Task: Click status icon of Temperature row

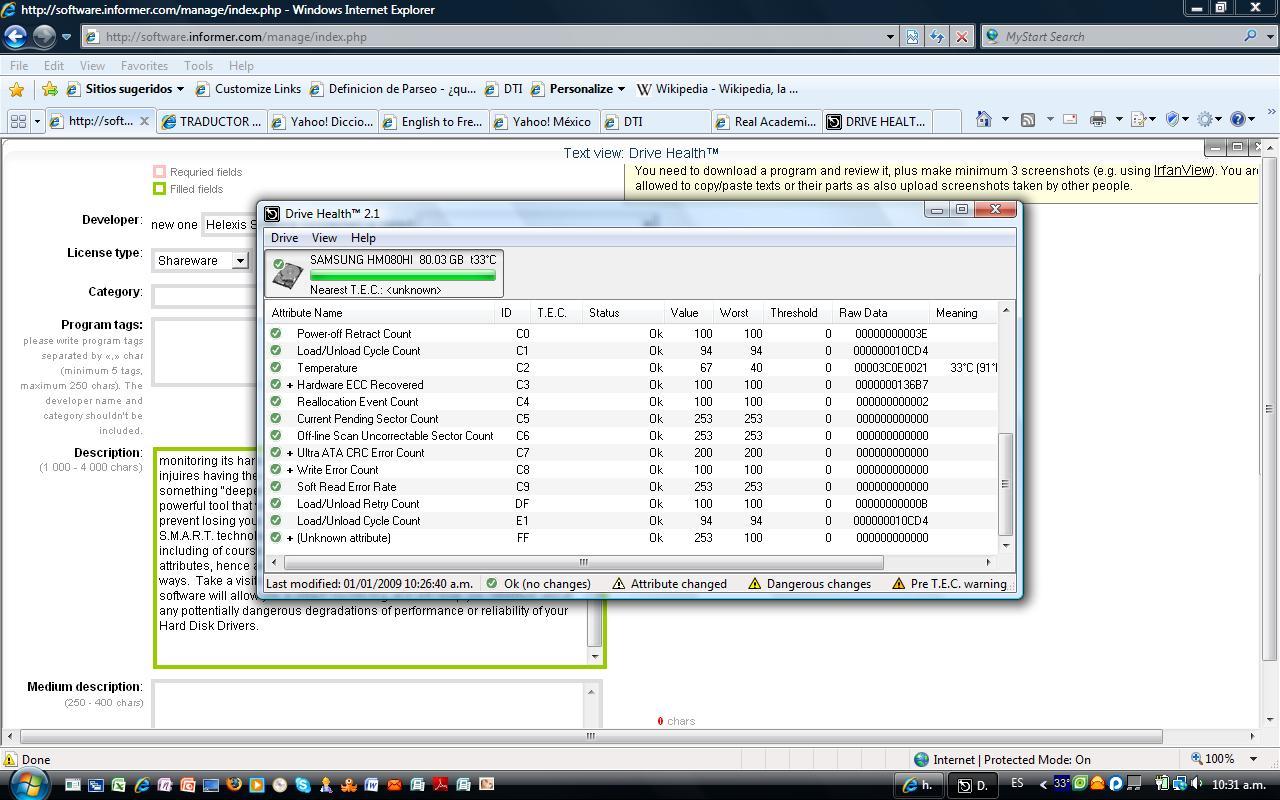Action: click(276, 368)
